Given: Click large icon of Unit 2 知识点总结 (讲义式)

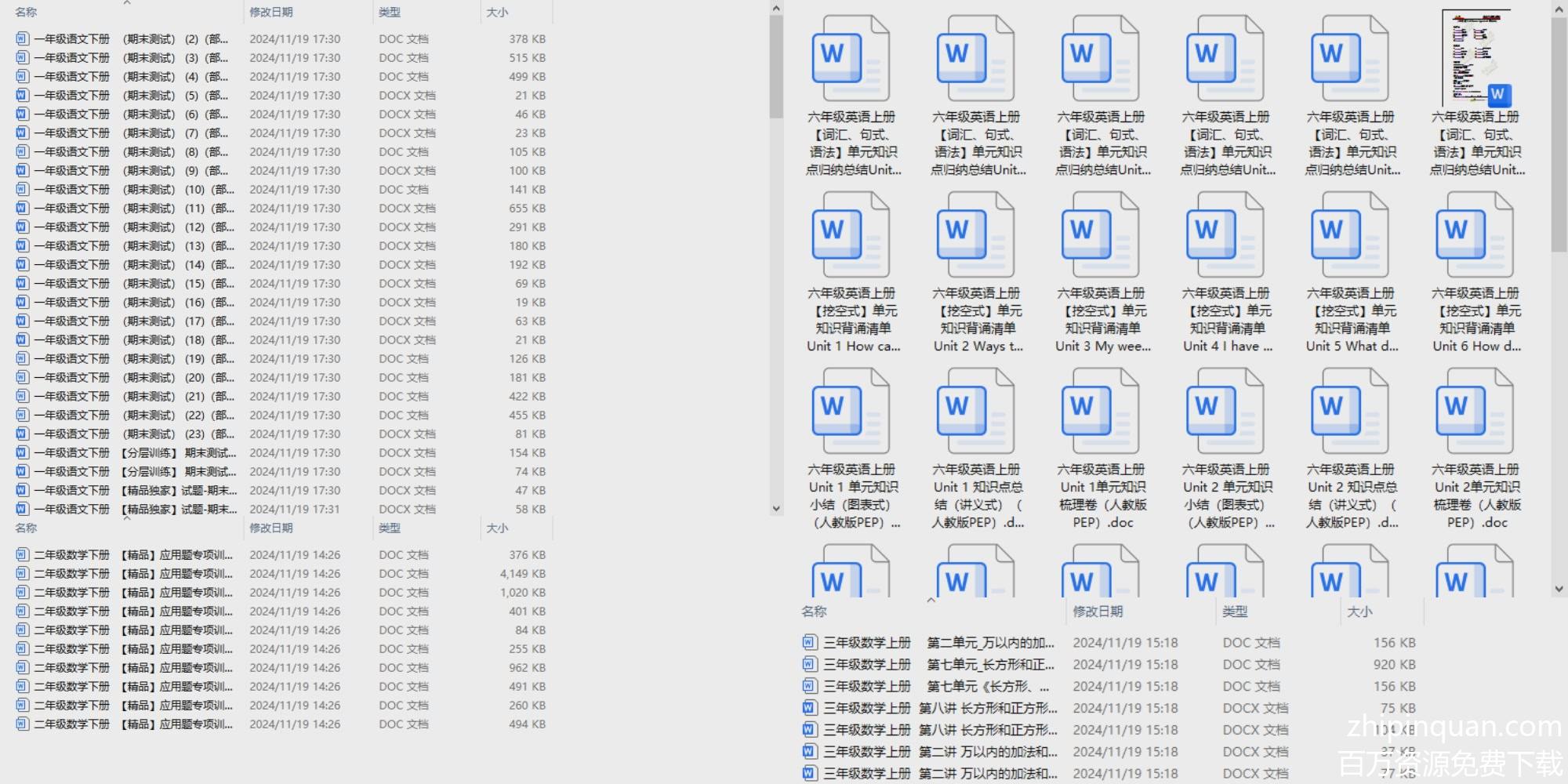Looking at the screenshot, I should [1350, 411].
